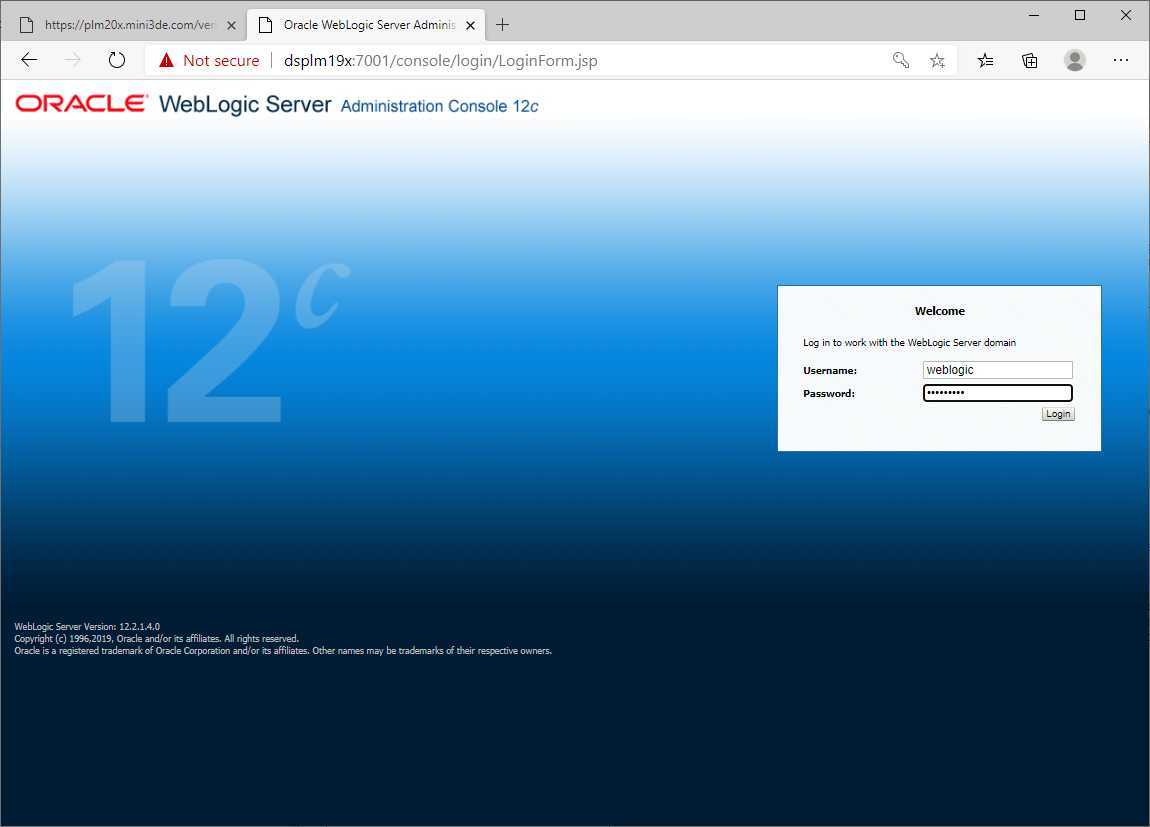The image size is (1150, 827).
Task: Open the user profile avatar
Action: click(1074, 60)
